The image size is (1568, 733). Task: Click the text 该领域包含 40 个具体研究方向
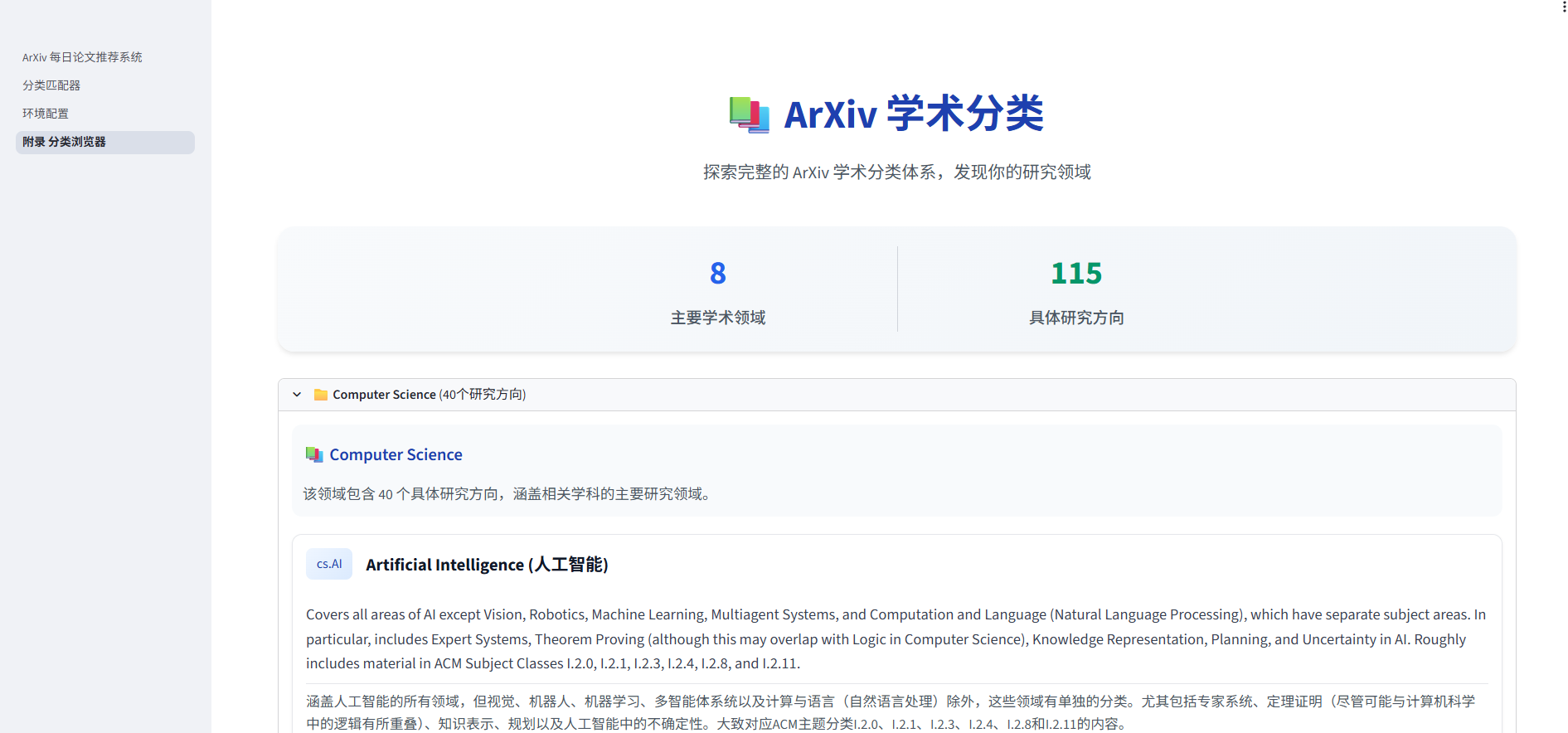tap(507, 494)
